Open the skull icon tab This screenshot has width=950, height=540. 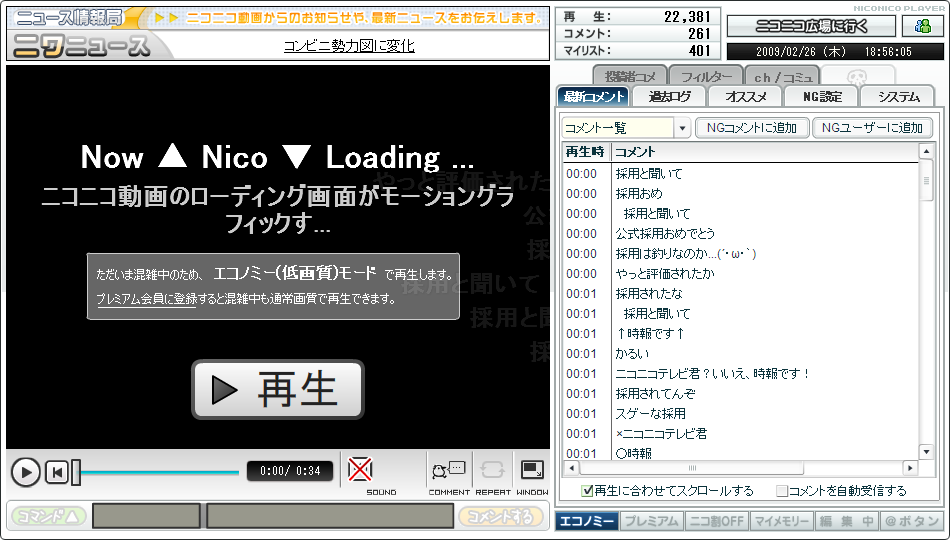click(857, 76)
